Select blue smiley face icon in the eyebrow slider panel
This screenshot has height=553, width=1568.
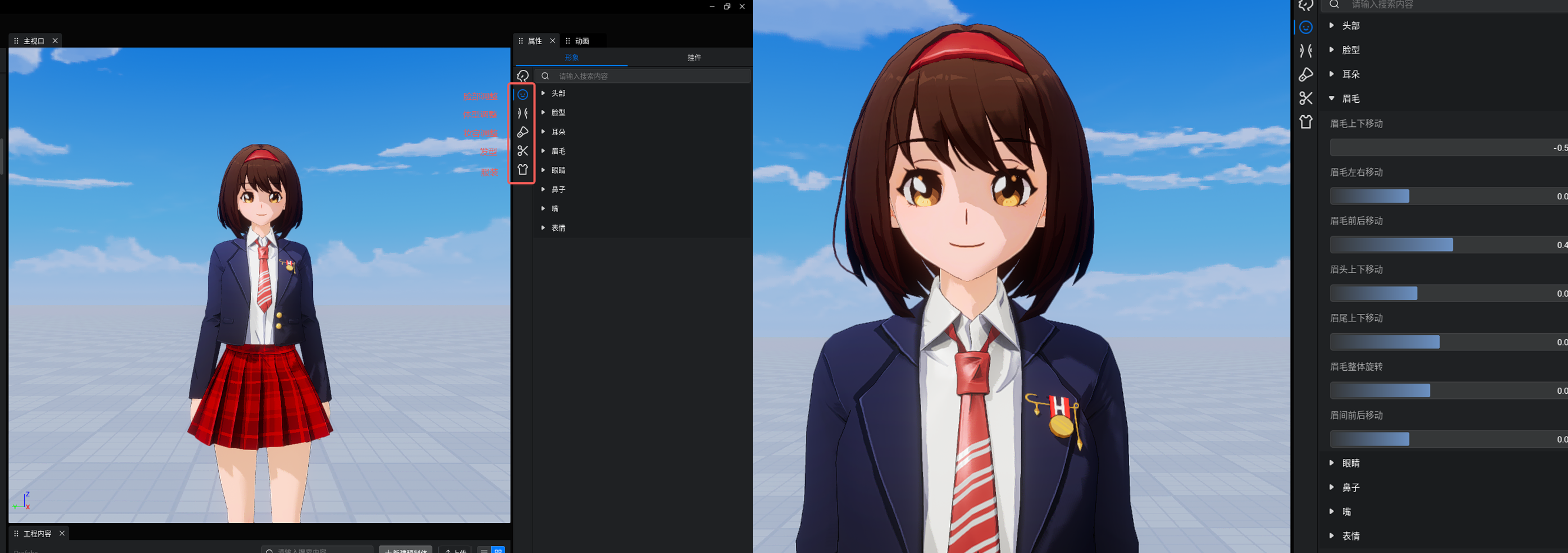point(1306,28)
